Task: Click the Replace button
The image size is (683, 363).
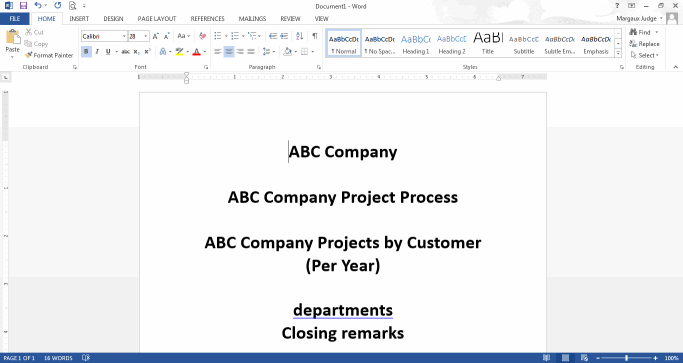Action: coord(644,44)
